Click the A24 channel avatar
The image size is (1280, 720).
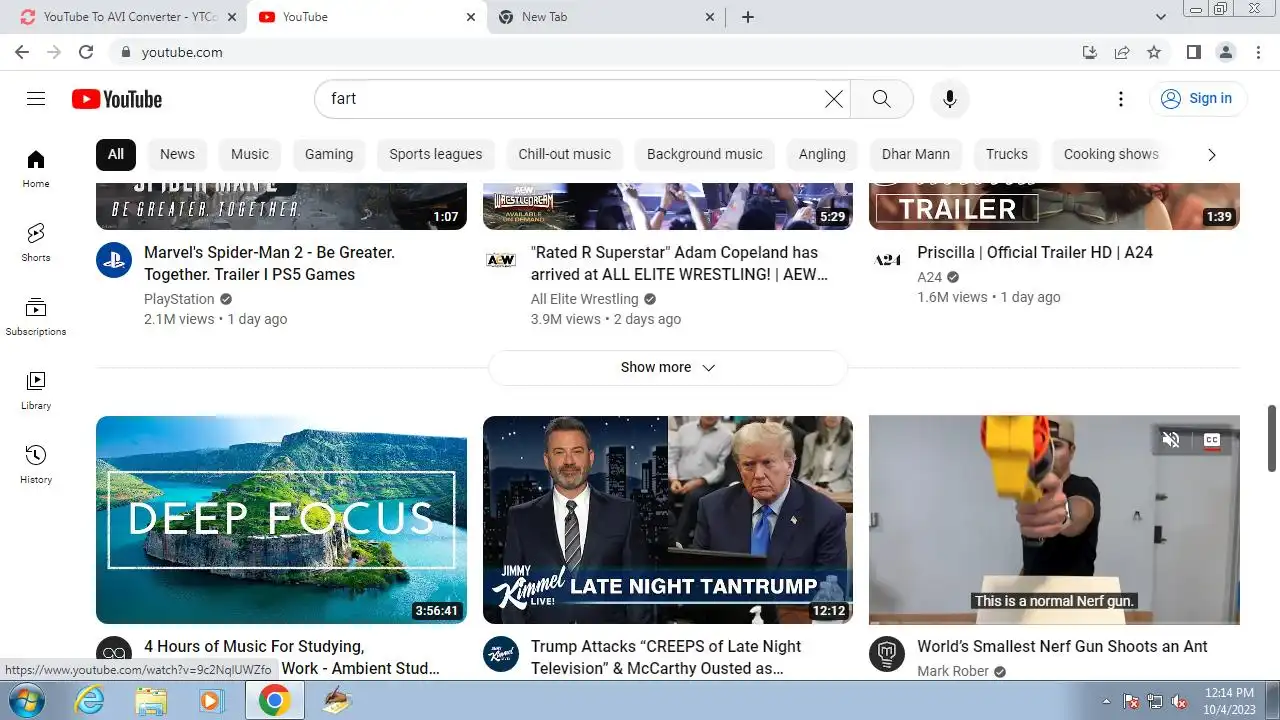(887, 260)
